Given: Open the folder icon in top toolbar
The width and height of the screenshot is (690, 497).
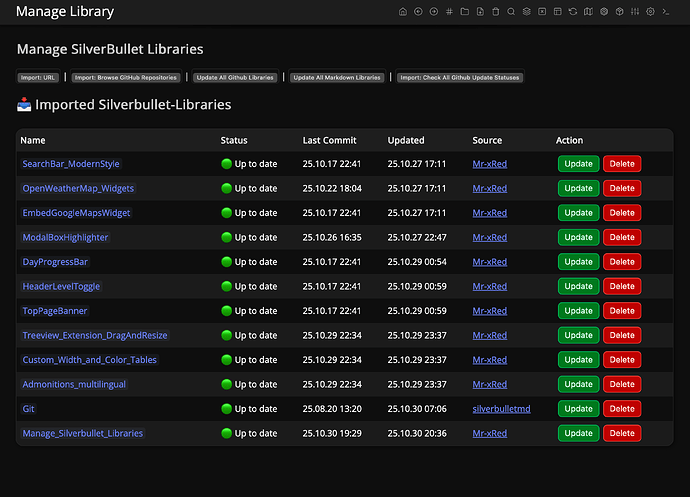Looking at the screenshot, I should pos(465,12).
